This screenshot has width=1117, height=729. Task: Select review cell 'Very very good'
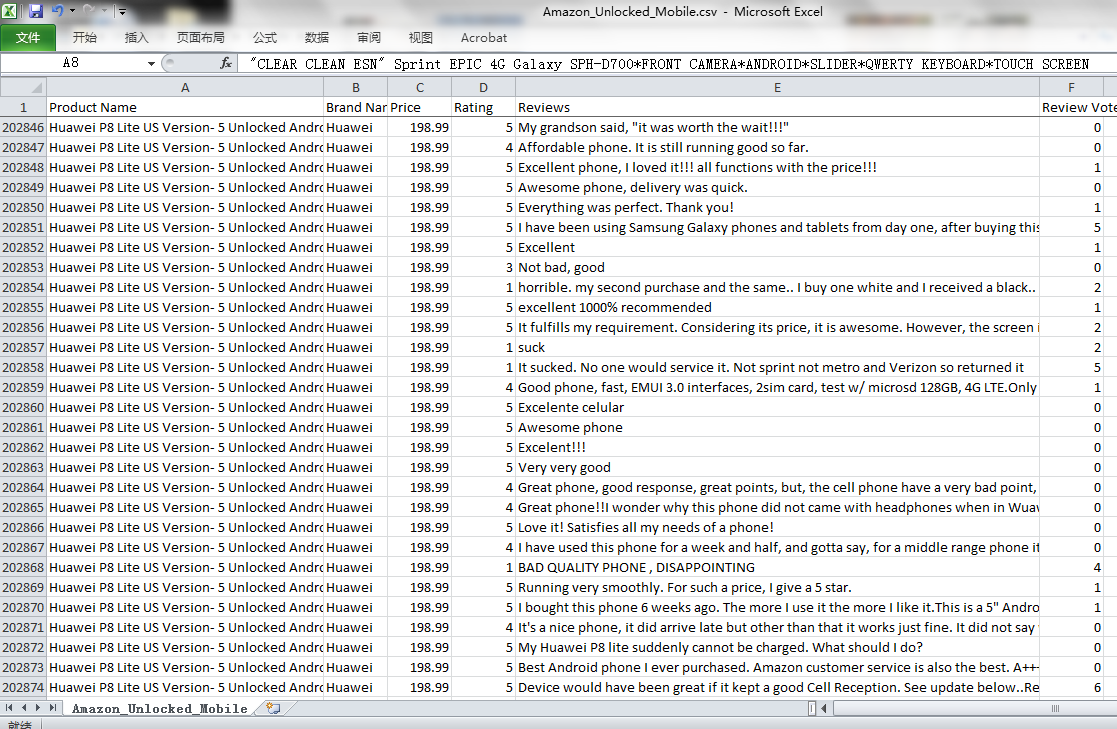(777, 467)
